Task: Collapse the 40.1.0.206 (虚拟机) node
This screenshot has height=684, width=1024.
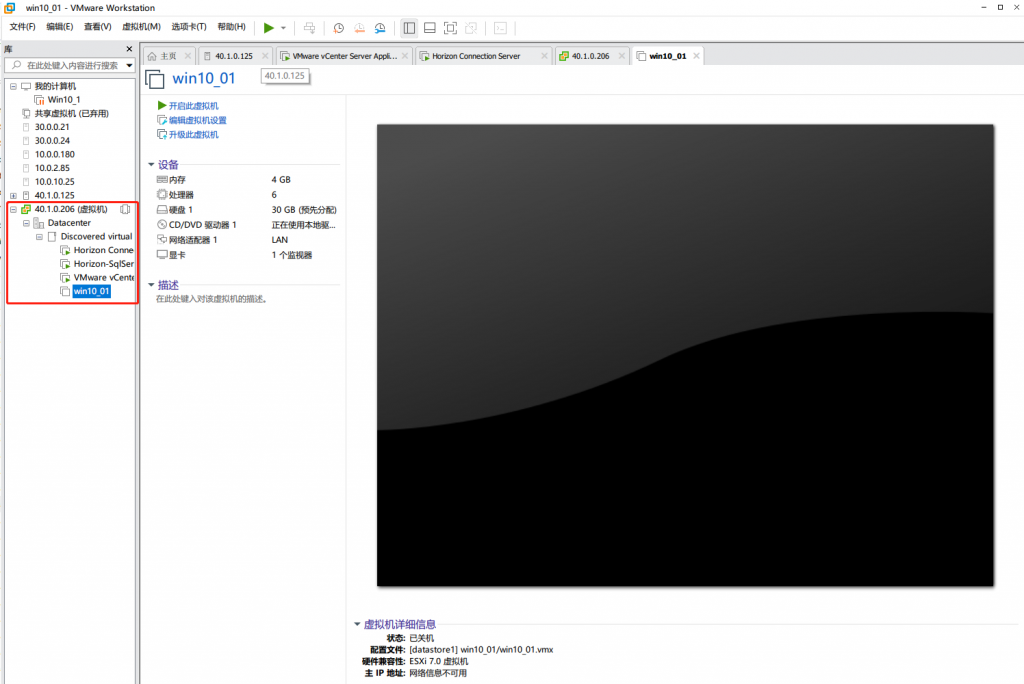Action: tap(13, 210)
